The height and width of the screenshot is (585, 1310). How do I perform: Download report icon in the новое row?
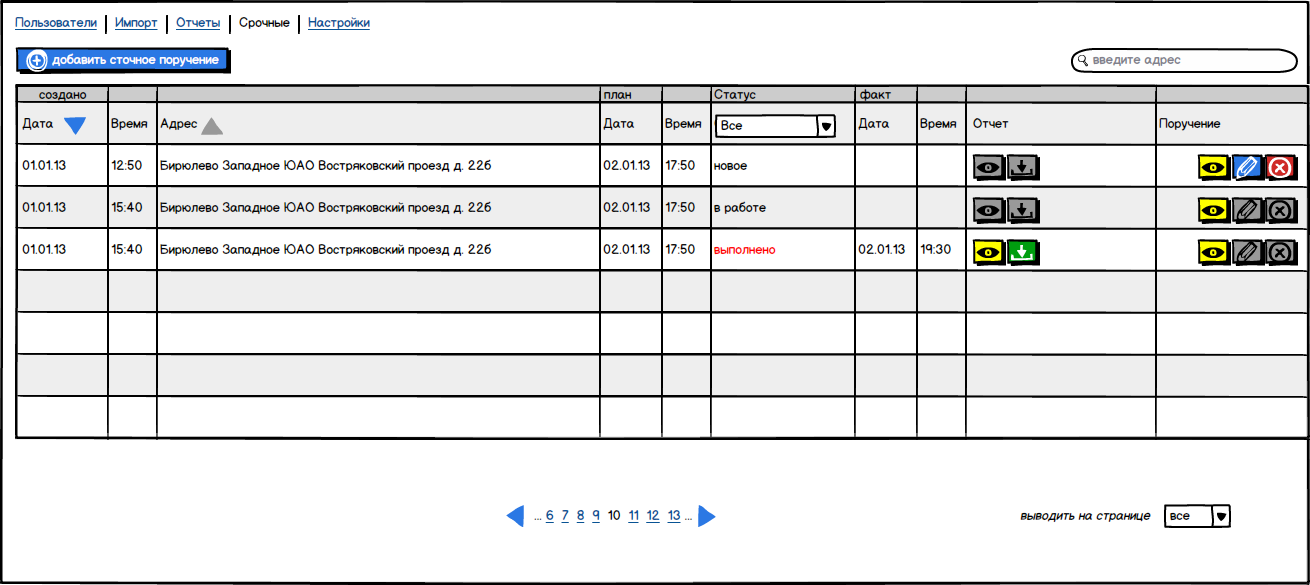1022,167
